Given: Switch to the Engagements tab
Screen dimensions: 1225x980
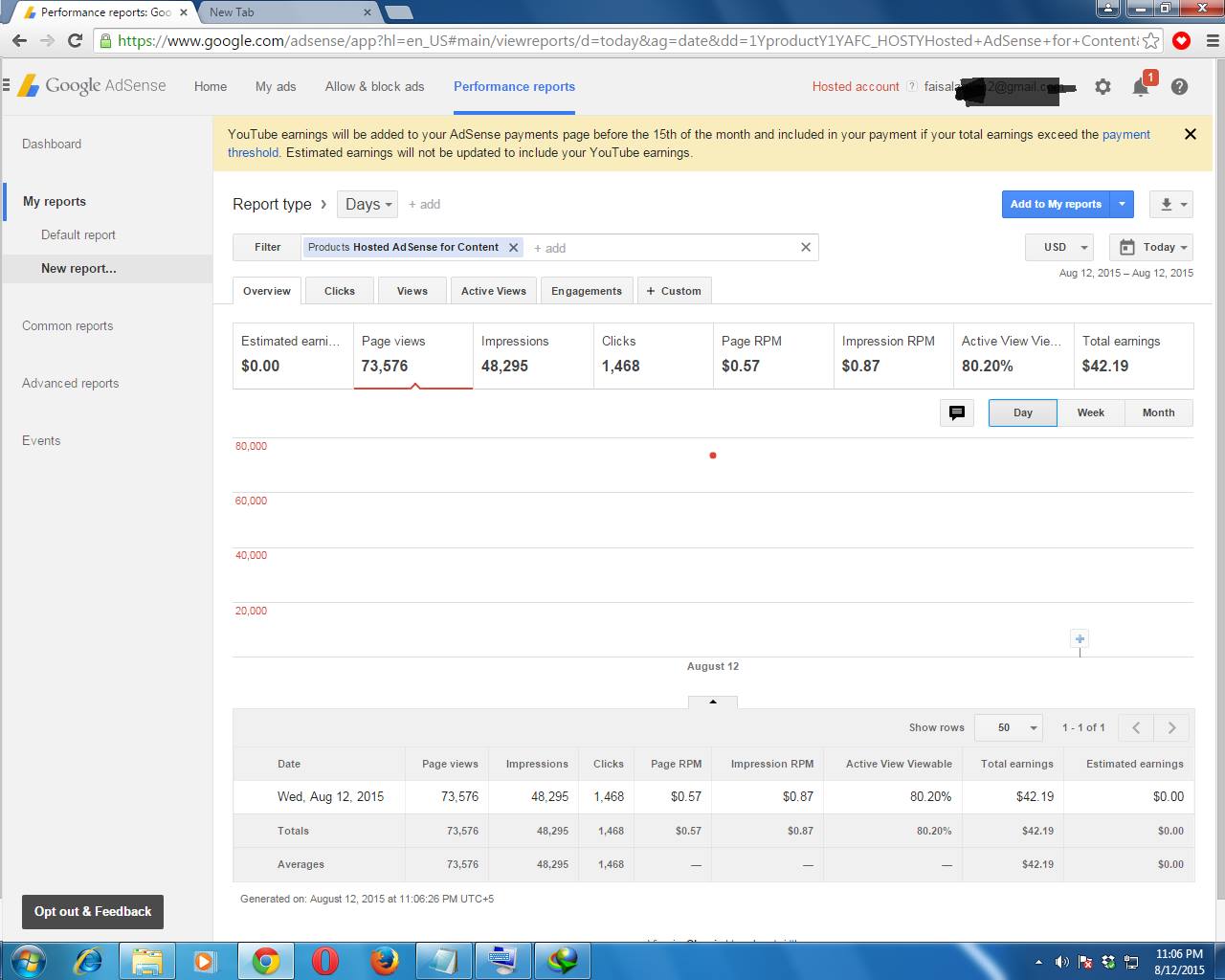Looking at the screenshot, I should [587, 291].
